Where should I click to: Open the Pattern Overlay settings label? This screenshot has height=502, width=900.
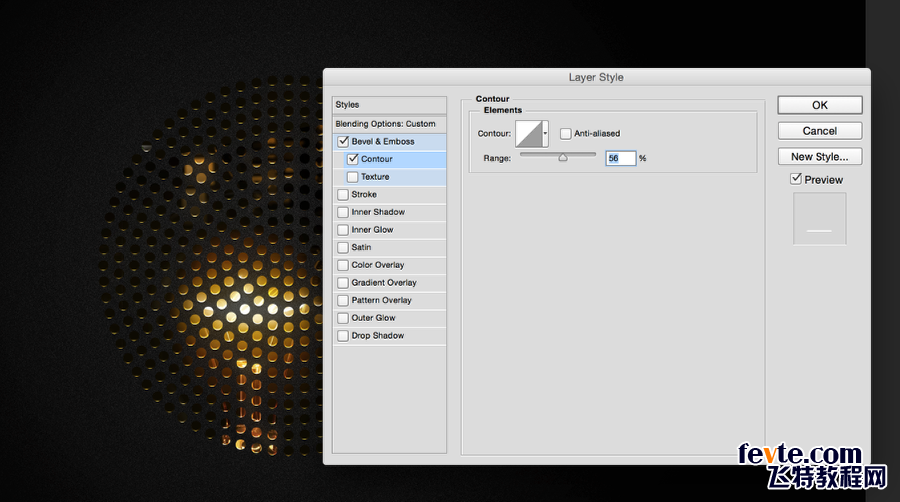(381, 301)
